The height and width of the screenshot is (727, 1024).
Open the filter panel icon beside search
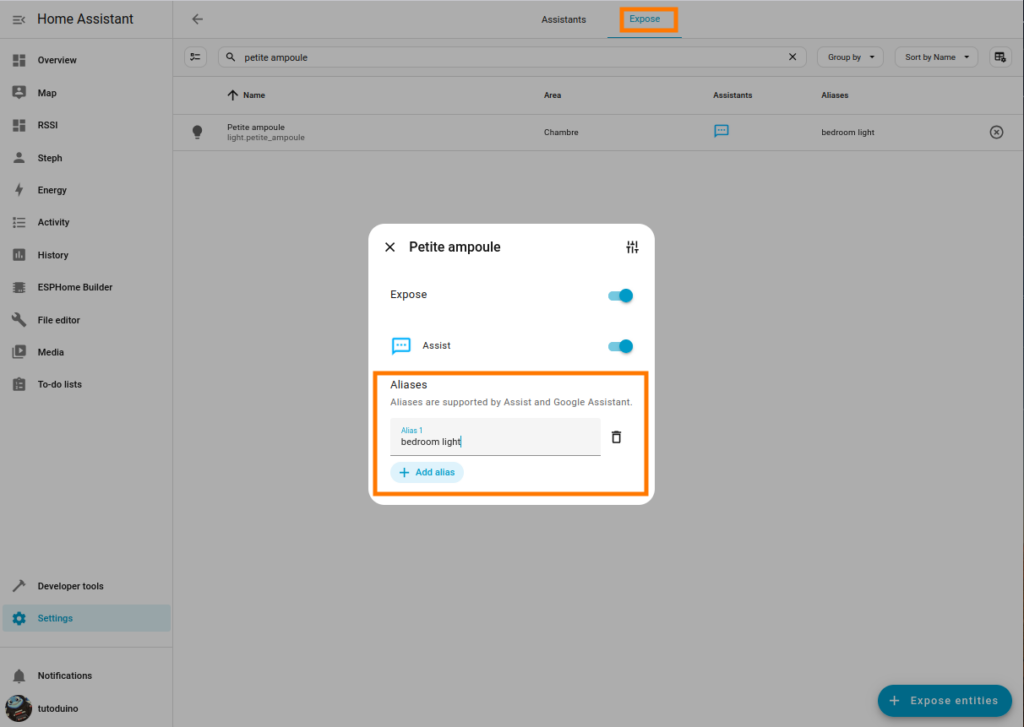[196, 57]
